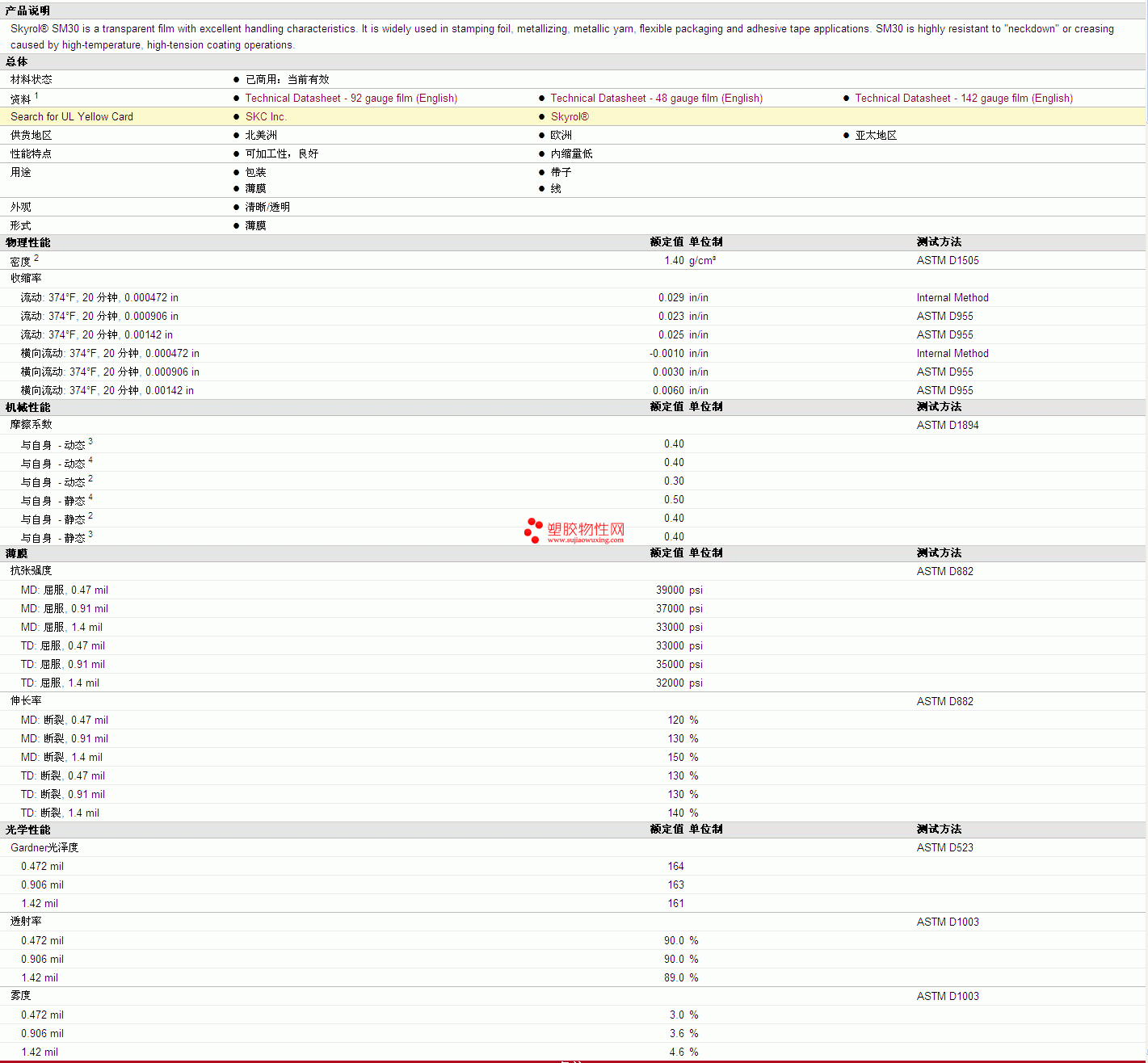The height and width of the screenshot is (1063, 1148).
Task: Click elongation value 150 %
Action: point(683,757)
